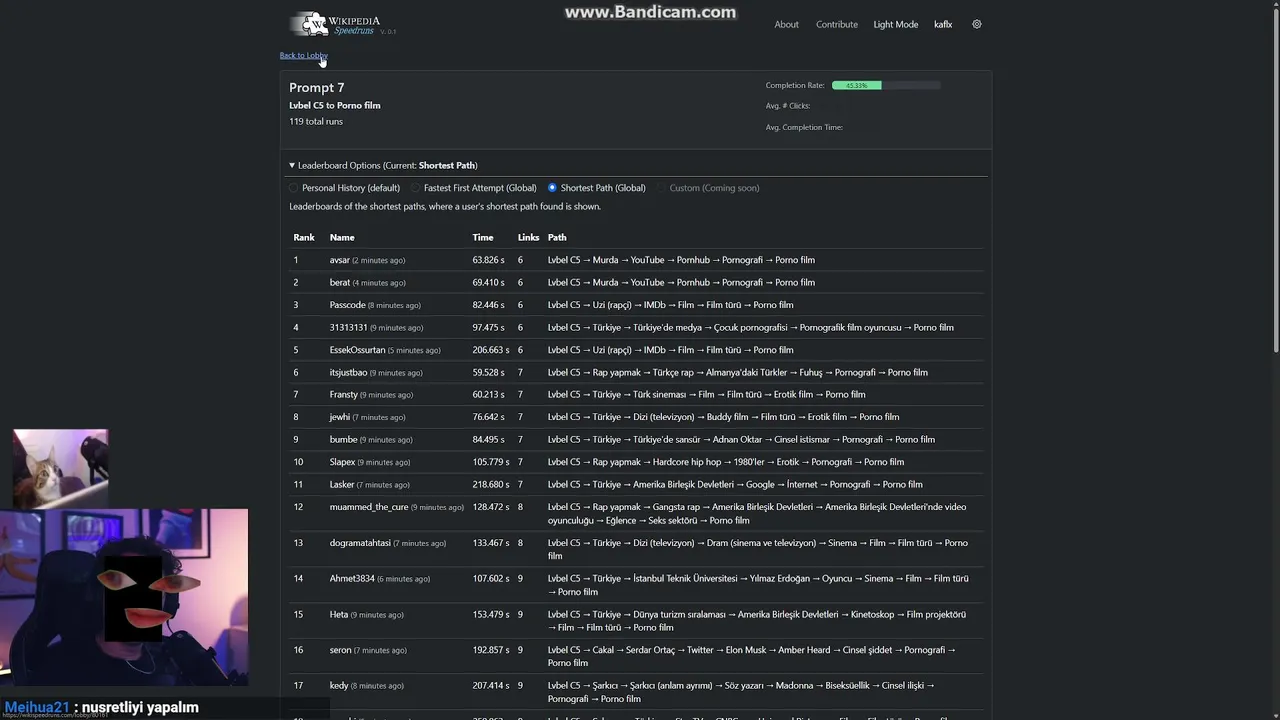Image resolution: width=1280 pixels, height=720 pixels.
Task: Select Shortest Path (Global) radio button
Action: (552, 188)
